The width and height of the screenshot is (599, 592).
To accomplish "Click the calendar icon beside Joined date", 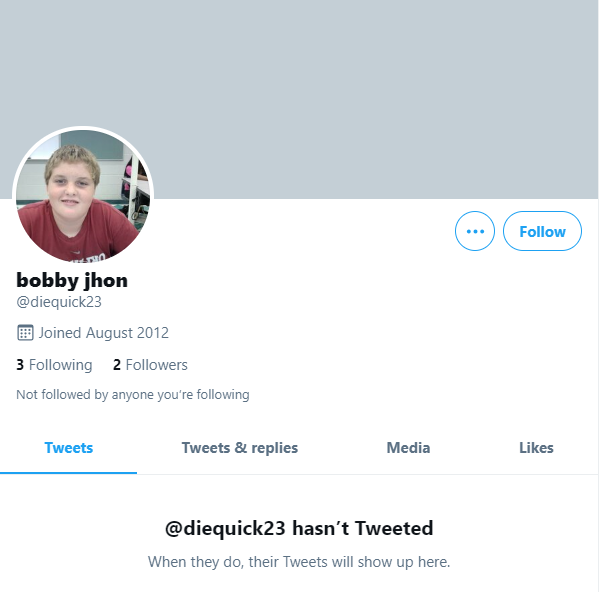I will 25,333.
